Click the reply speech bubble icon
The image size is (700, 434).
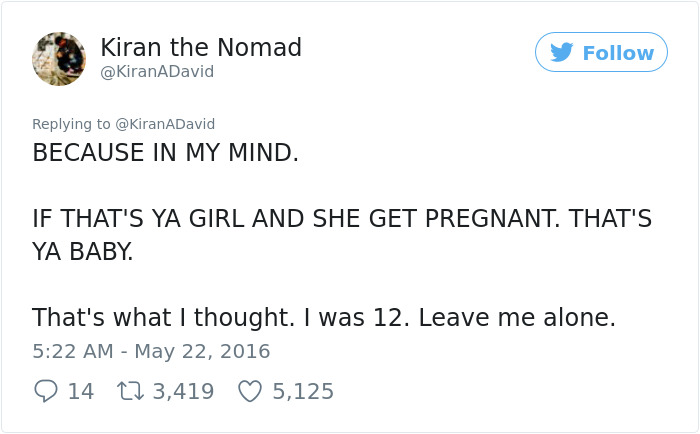45,391
